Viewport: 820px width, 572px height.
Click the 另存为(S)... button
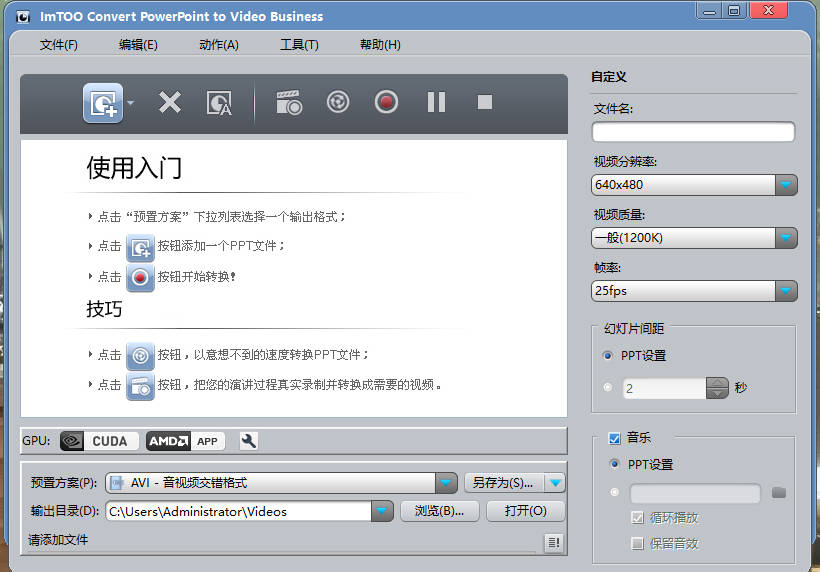click(504, 483)
